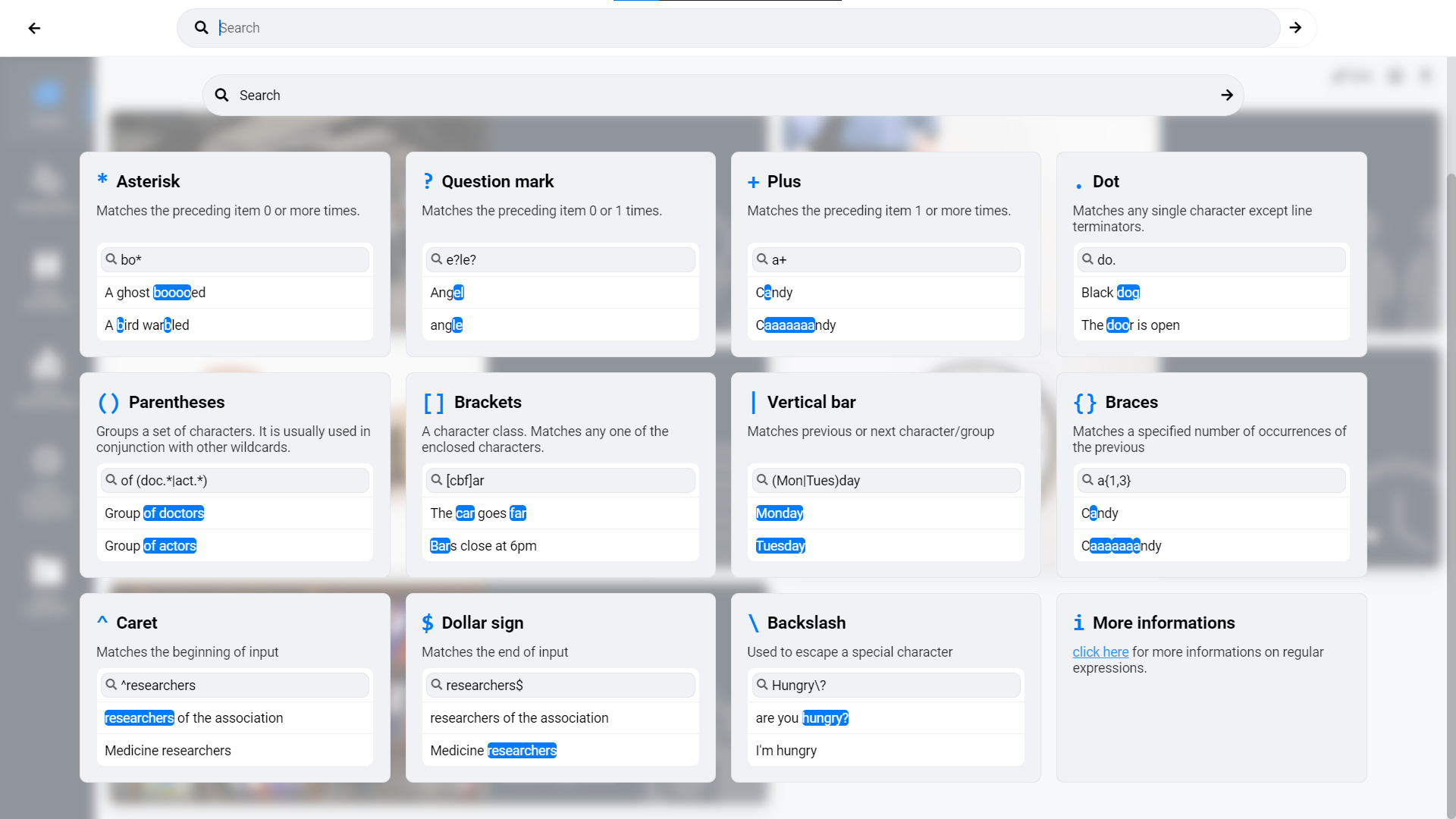Click the back arrow icon

click(34, 28)
